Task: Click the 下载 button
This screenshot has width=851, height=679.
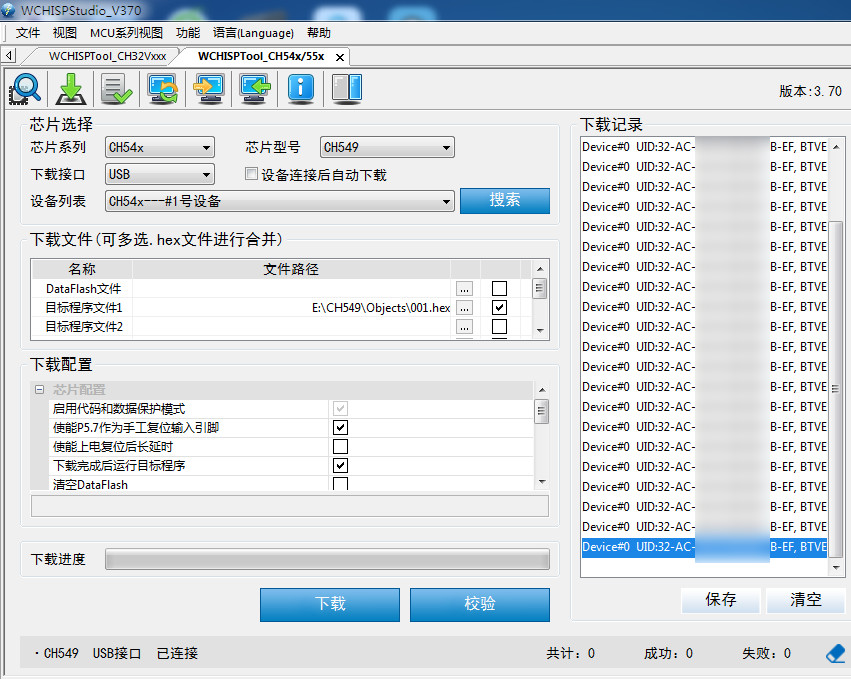Action: click(330, 604)
